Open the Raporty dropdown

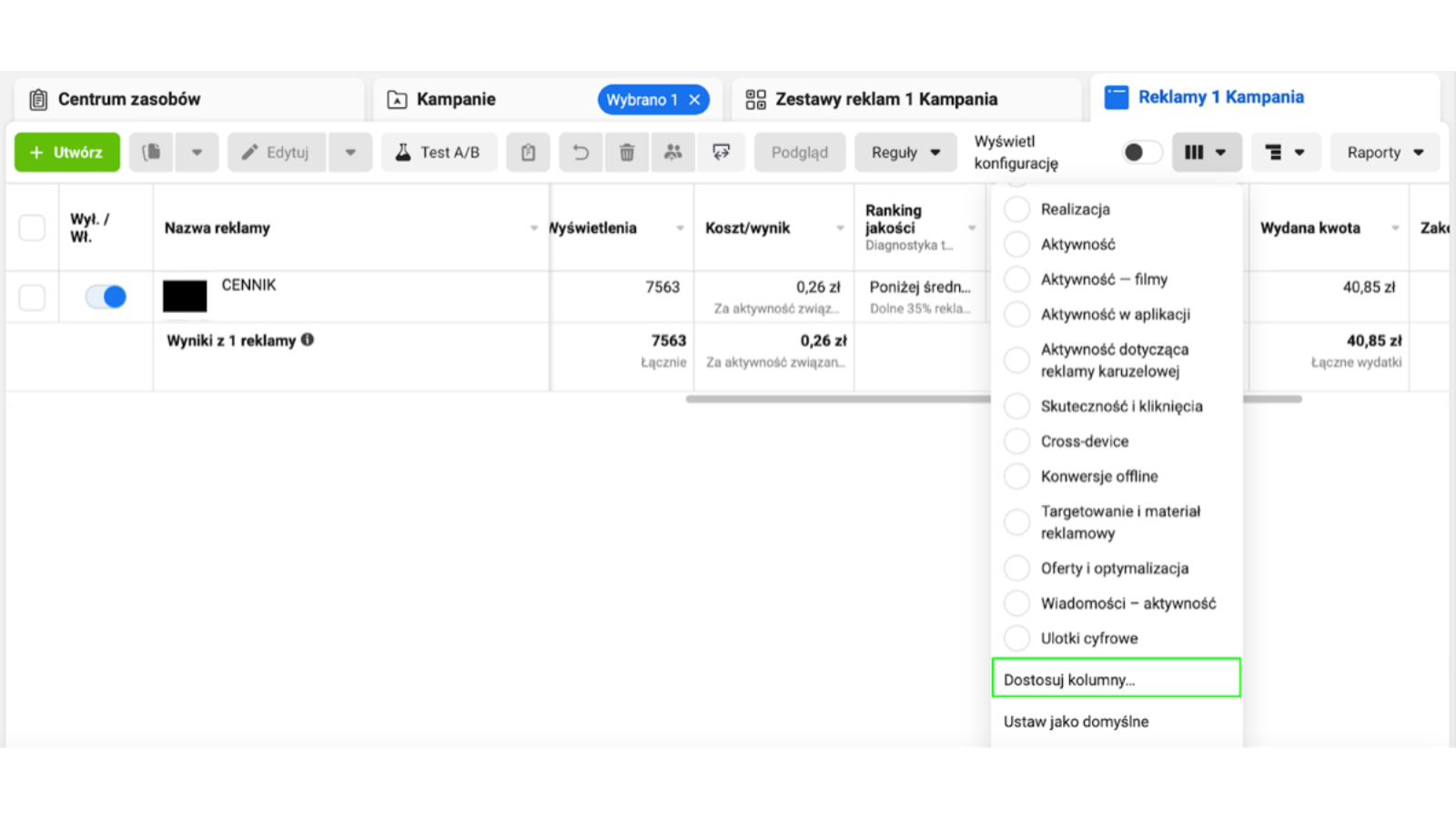pos(1385,152)
